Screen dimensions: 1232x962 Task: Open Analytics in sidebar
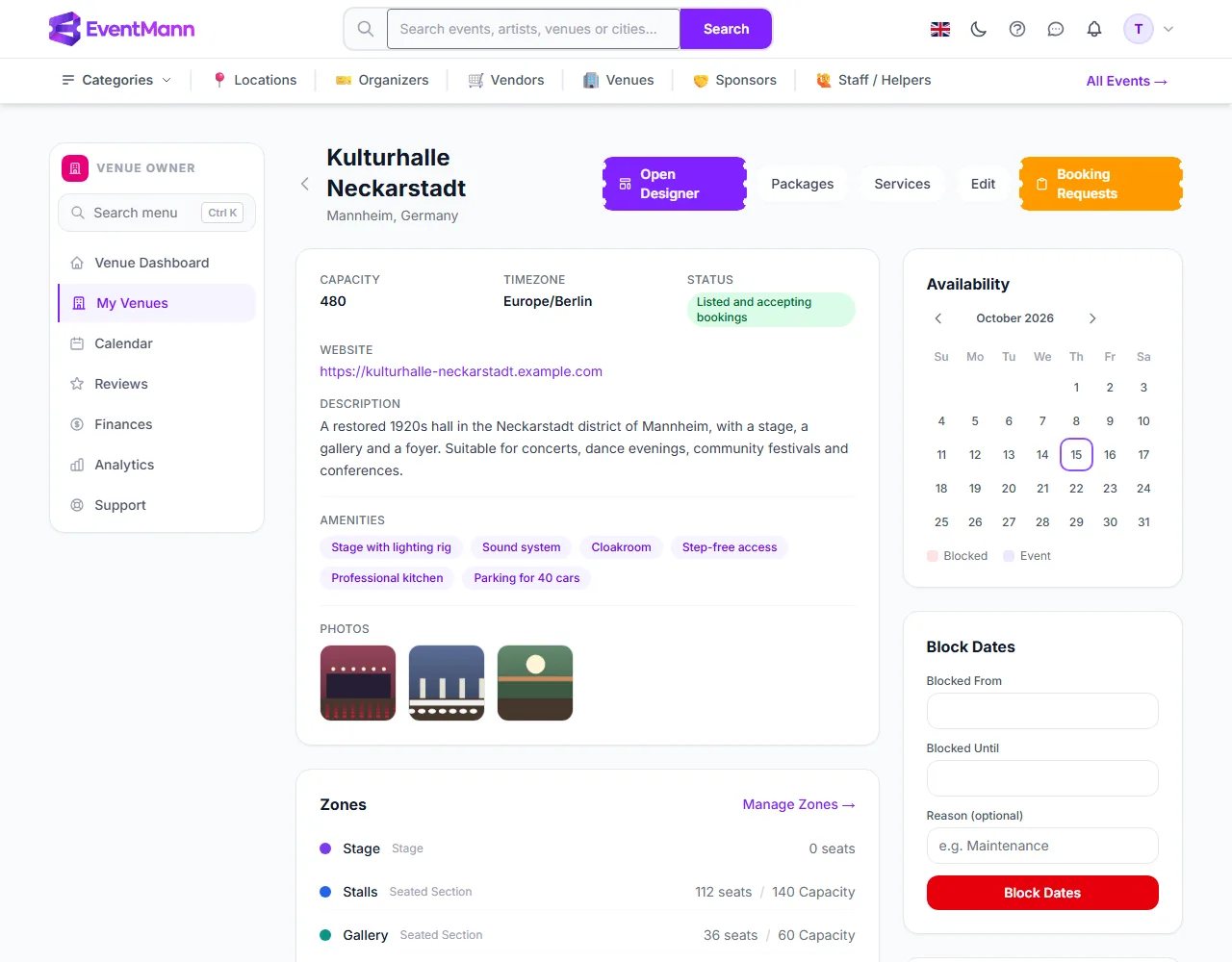point(157,465)
